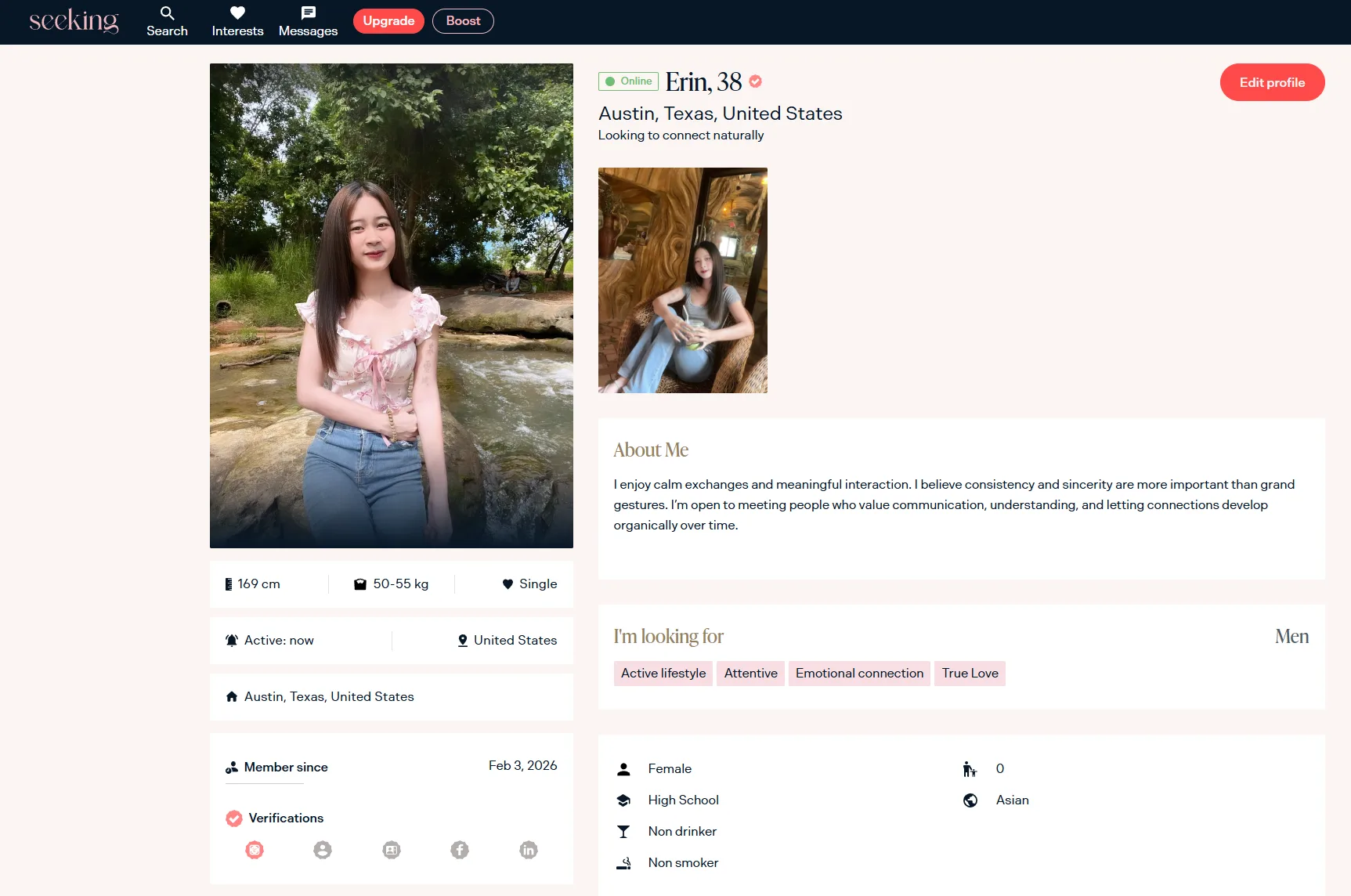Click the Facebook verification badge

[x=460, y=850]
